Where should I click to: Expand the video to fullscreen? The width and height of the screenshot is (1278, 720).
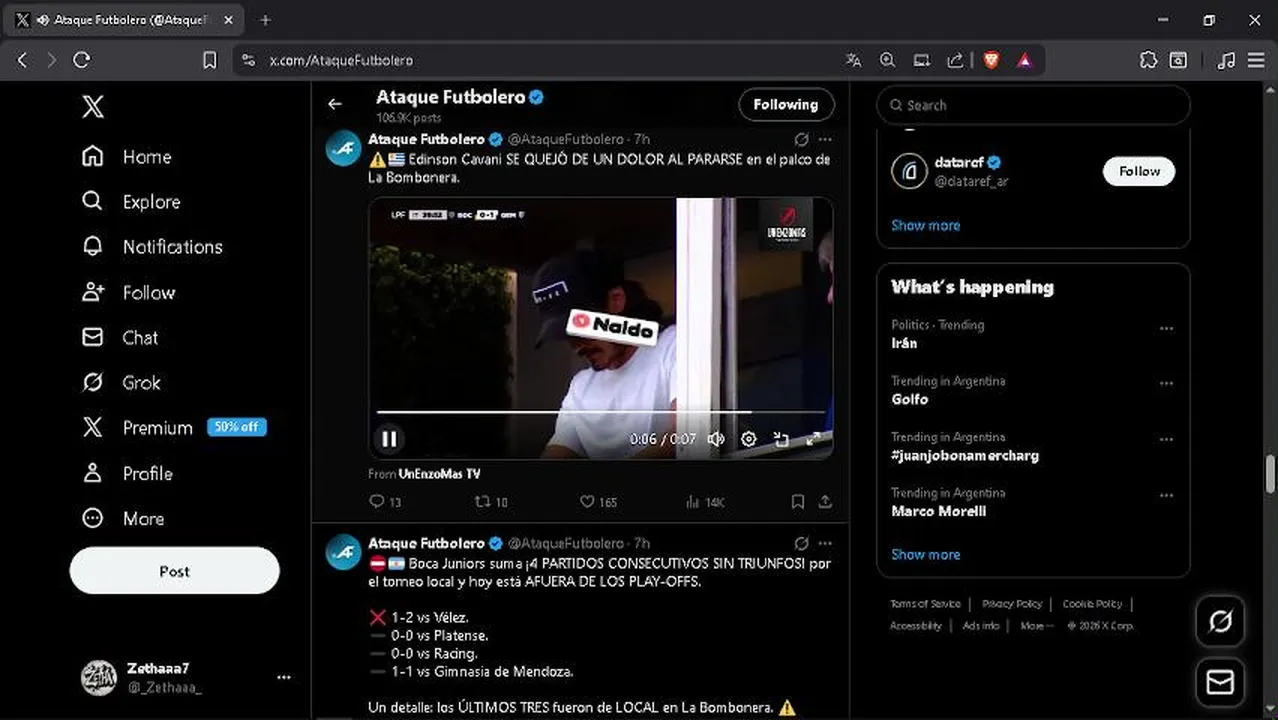pyautogui.click(x=813, y=439)
